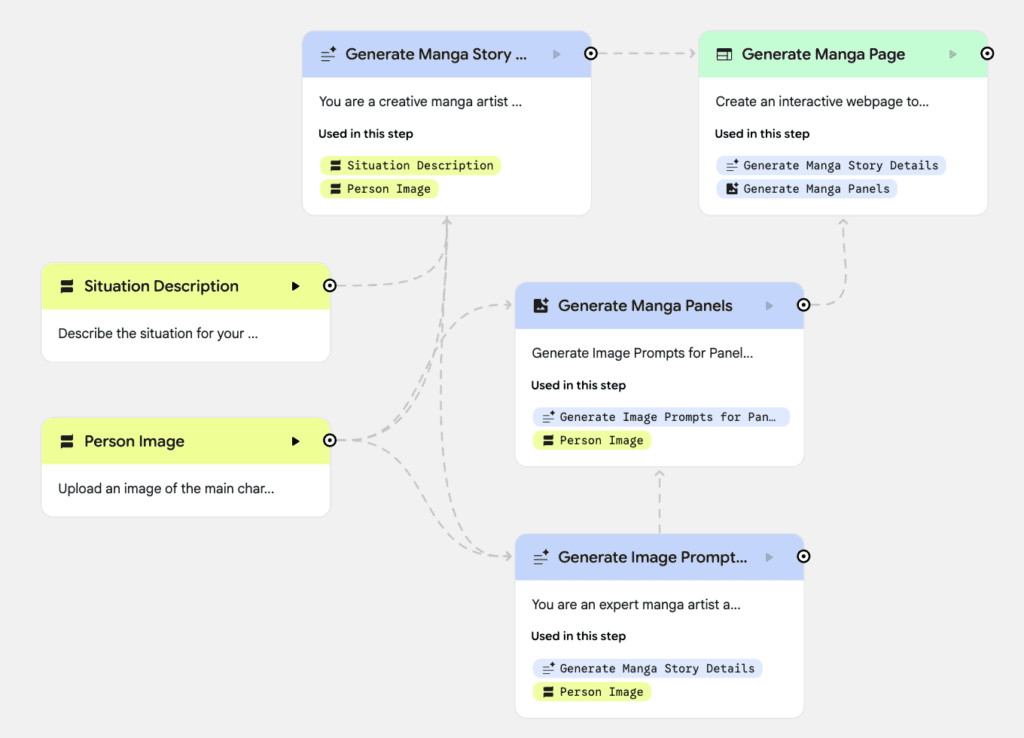Click the Person Image chip in Generate Manga Panels
The height and width of the screenshot is (738, 1024).
(592, 440)
